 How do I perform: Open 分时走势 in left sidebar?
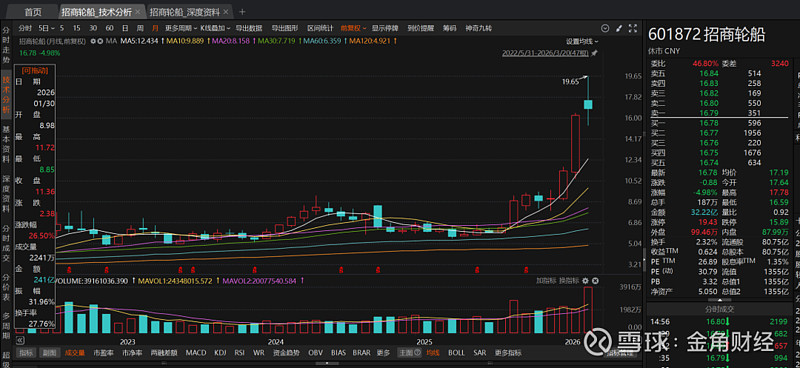6,45
